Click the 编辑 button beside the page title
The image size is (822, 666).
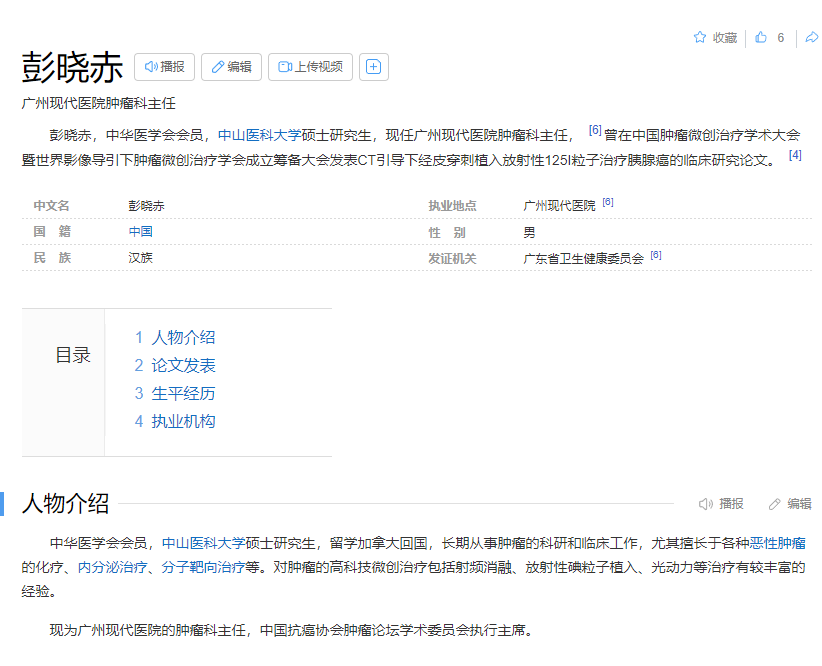[x=231, y=67]
